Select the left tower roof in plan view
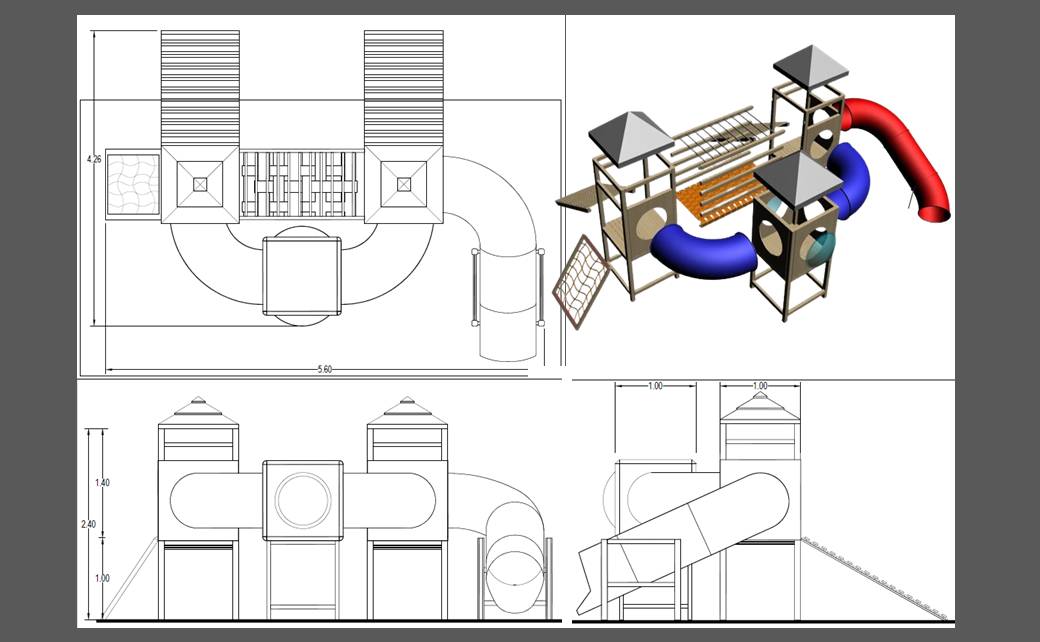This screenshot has height=642, width=1040. click(x=200, y=184)
